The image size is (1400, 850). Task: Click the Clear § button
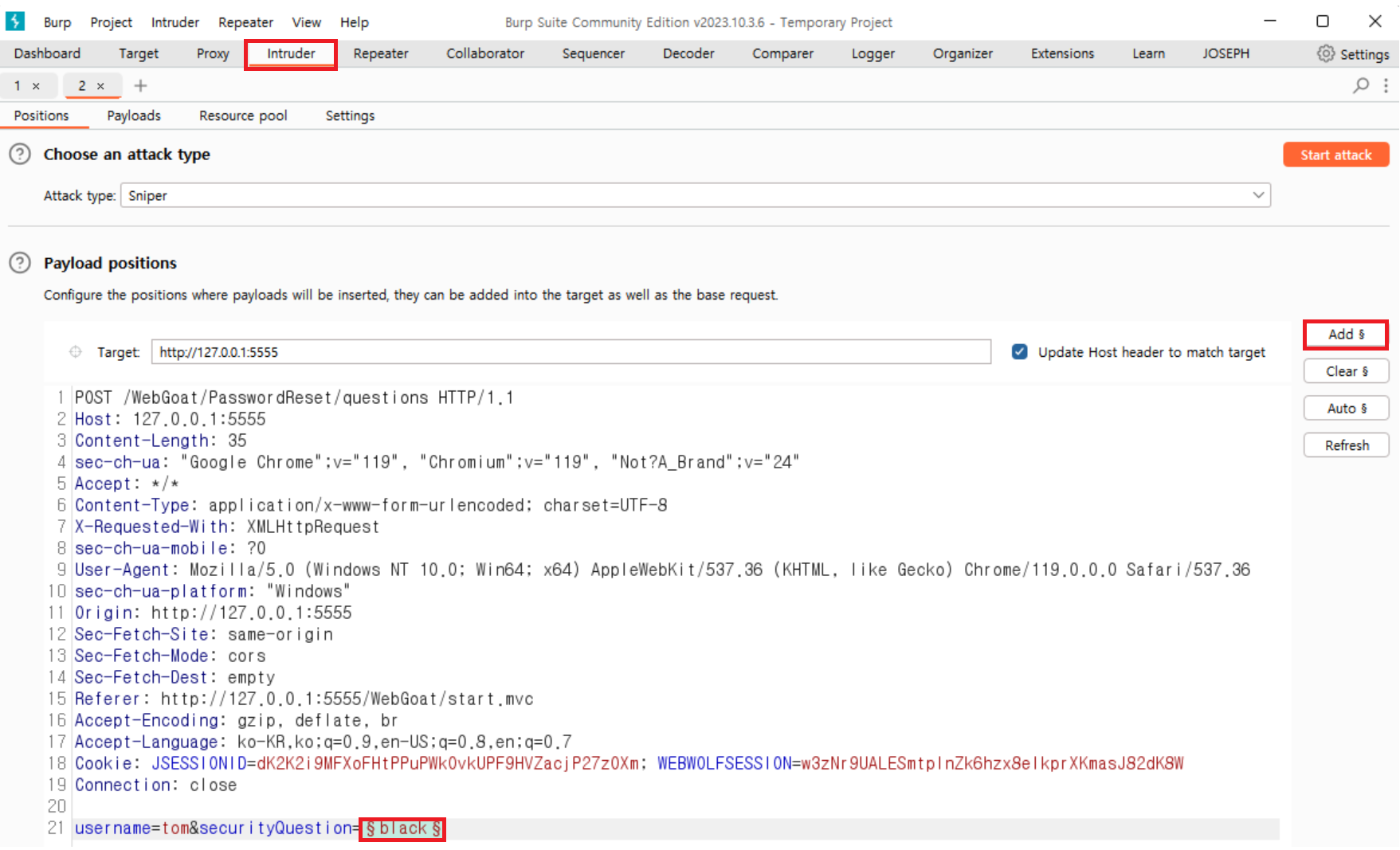pos(1346,371)
